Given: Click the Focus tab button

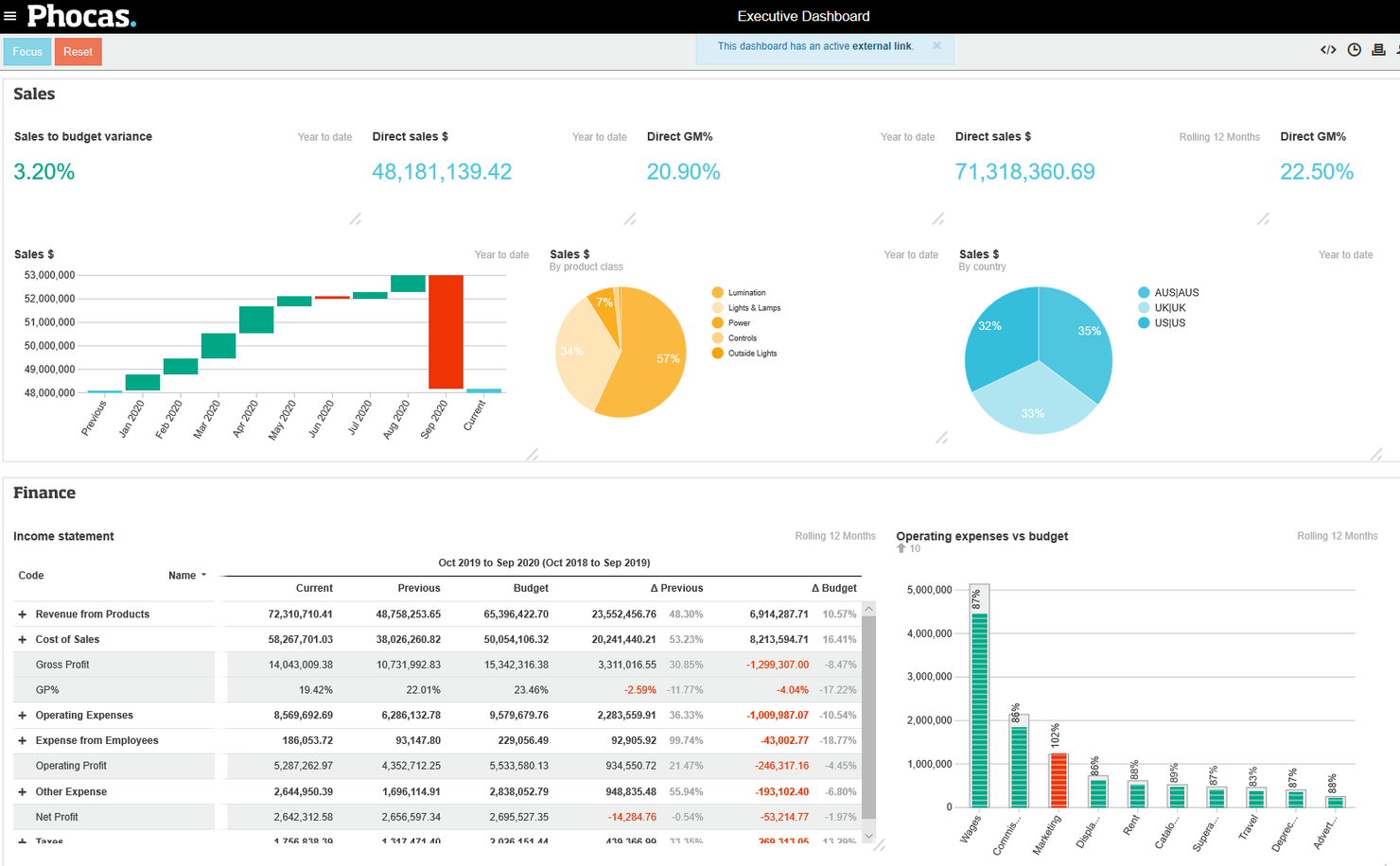Looking at the screenshot, I should (x=26, y=51).
